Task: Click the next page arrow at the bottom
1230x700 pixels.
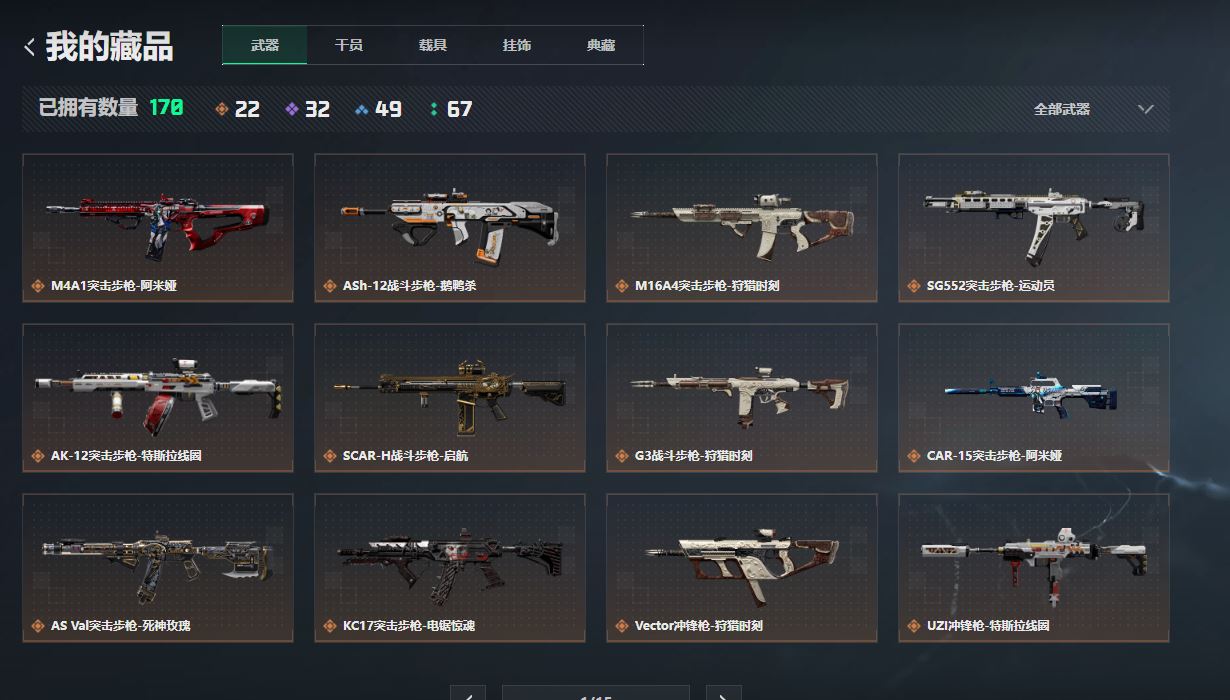Action: click(724, 693)
